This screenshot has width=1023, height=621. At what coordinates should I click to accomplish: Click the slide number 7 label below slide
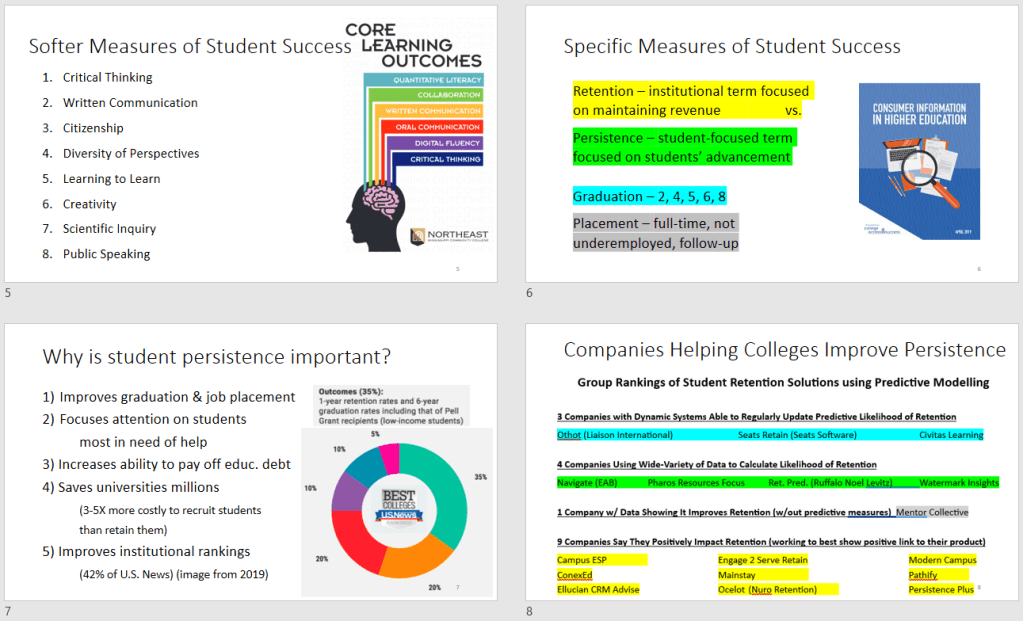[8, 612]
